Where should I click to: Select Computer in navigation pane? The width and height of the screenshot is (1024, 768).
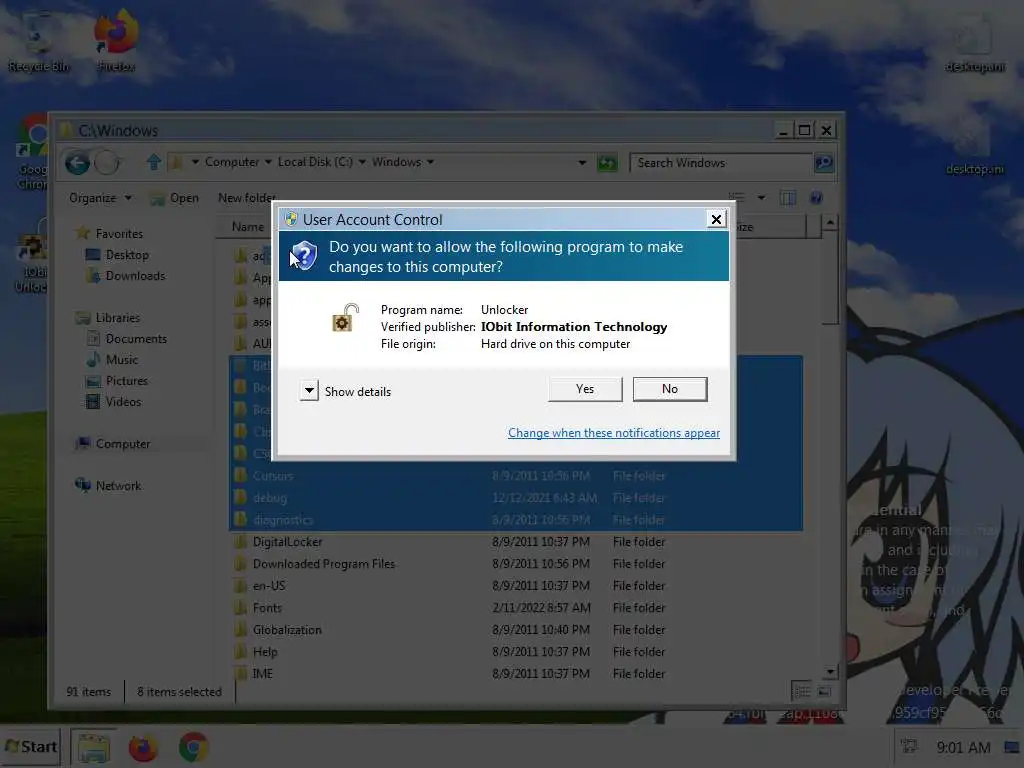[113, 443]
